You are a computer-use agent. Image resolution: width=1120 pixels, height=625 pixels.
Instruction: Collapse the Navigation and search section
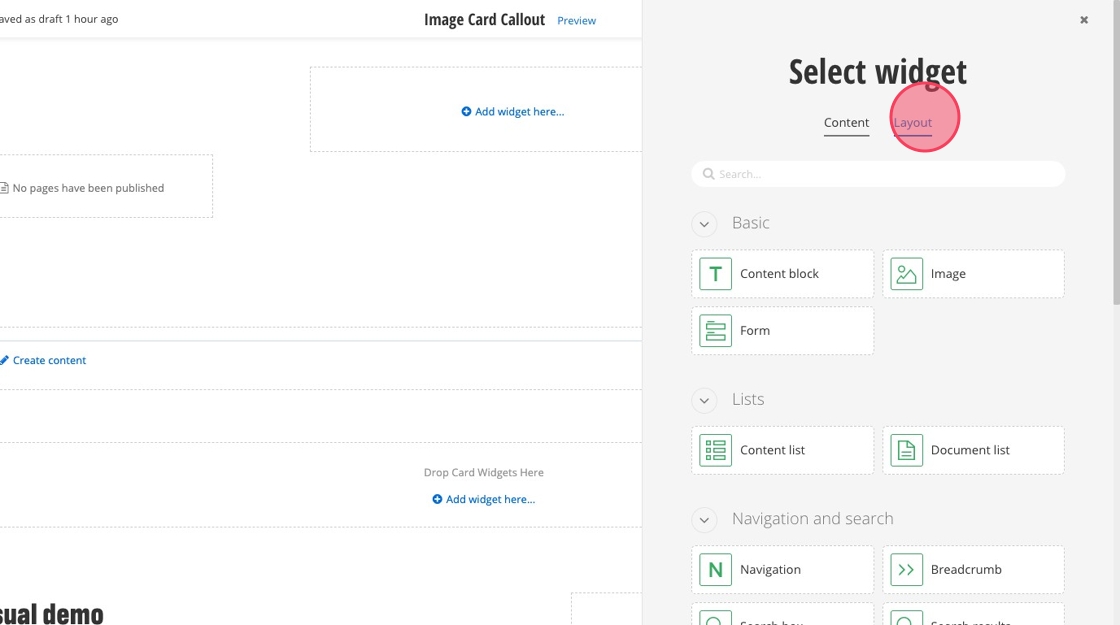pyautogui.click(x=704, y=520)
